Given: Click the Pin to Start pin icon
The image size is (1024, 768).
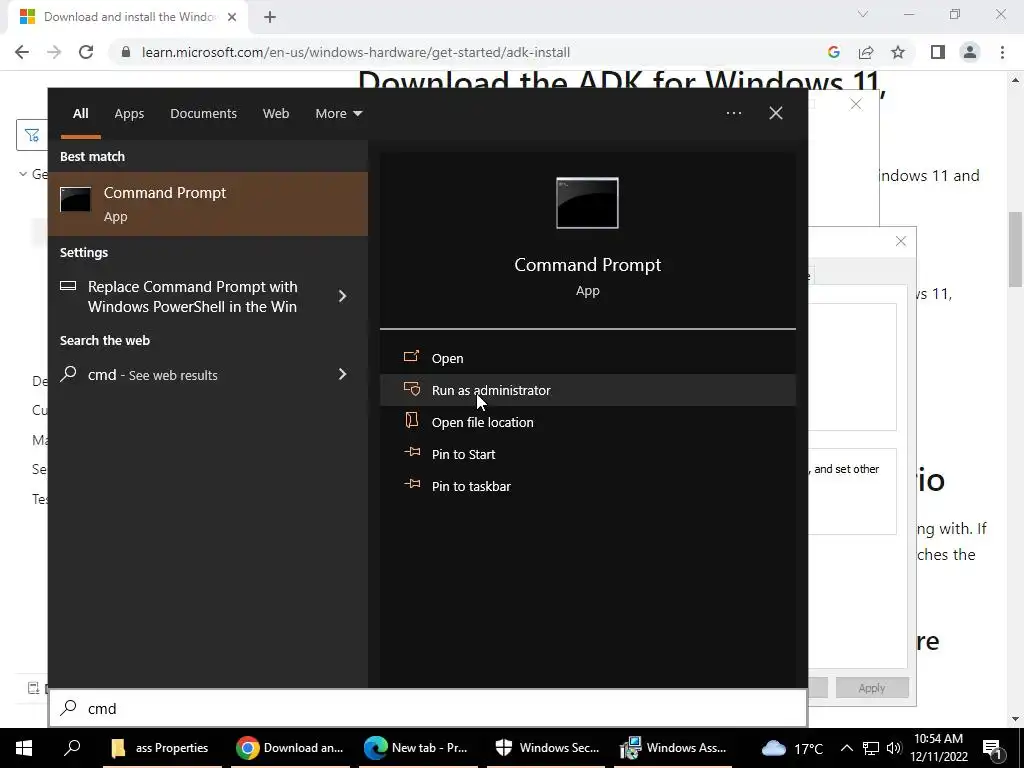Looking at the screenshot, I should (x=412, y=452).
